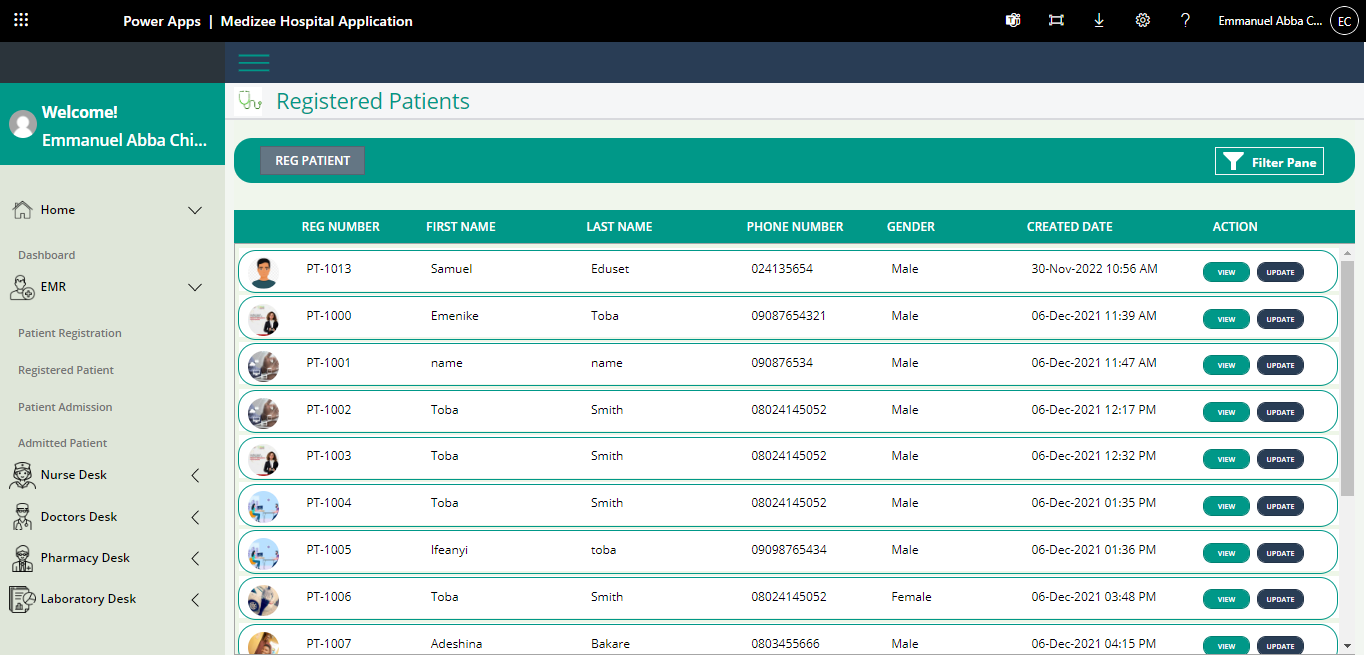View patient PT-1013 Samuel record
This screenshot has height=655, width=1366.
1226,272
